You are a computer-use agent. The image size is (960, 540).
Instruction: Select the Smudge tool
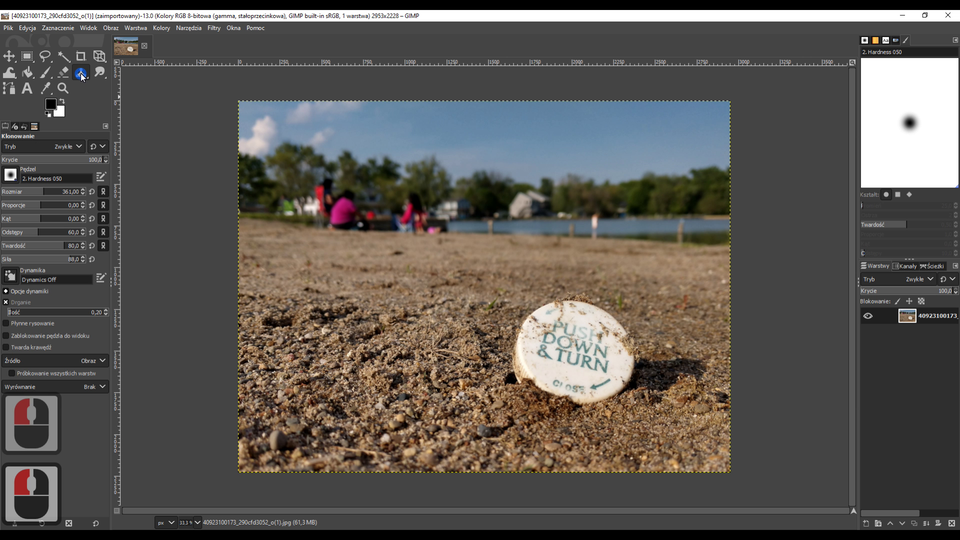99,73
